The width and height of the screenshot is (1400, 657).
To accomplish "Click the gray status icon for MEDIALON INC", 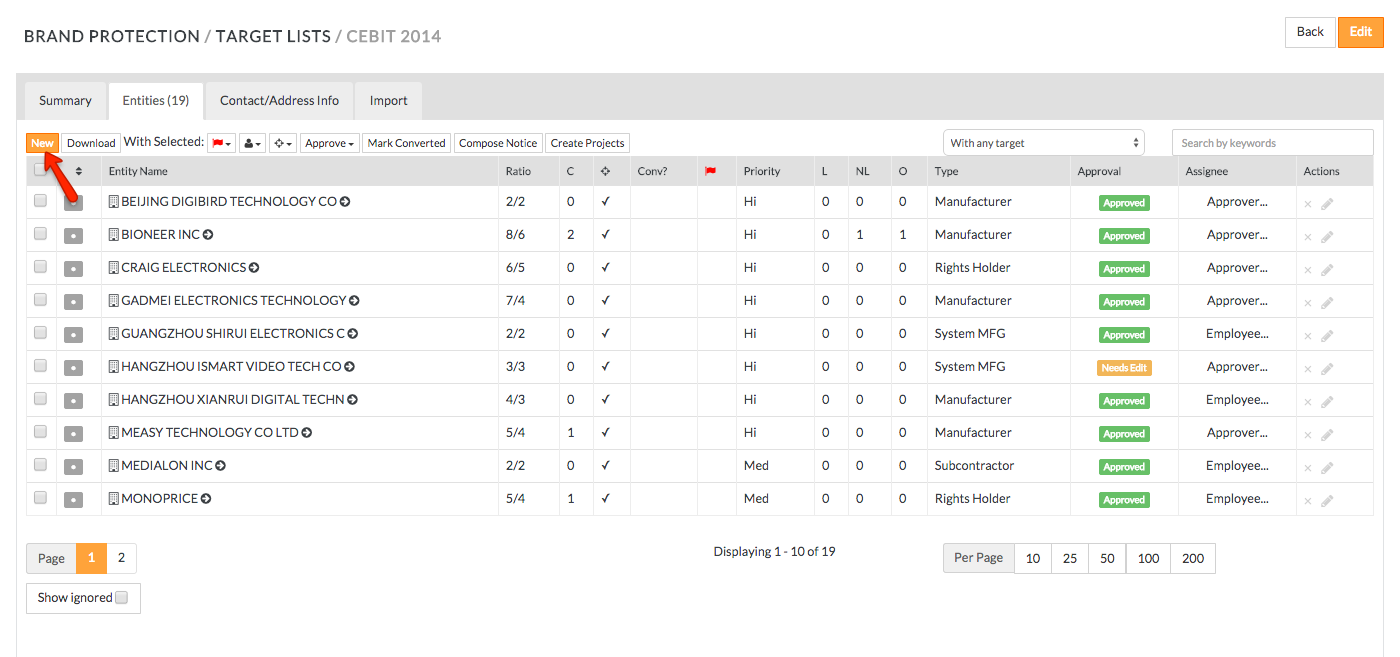I will click(73, 467).
